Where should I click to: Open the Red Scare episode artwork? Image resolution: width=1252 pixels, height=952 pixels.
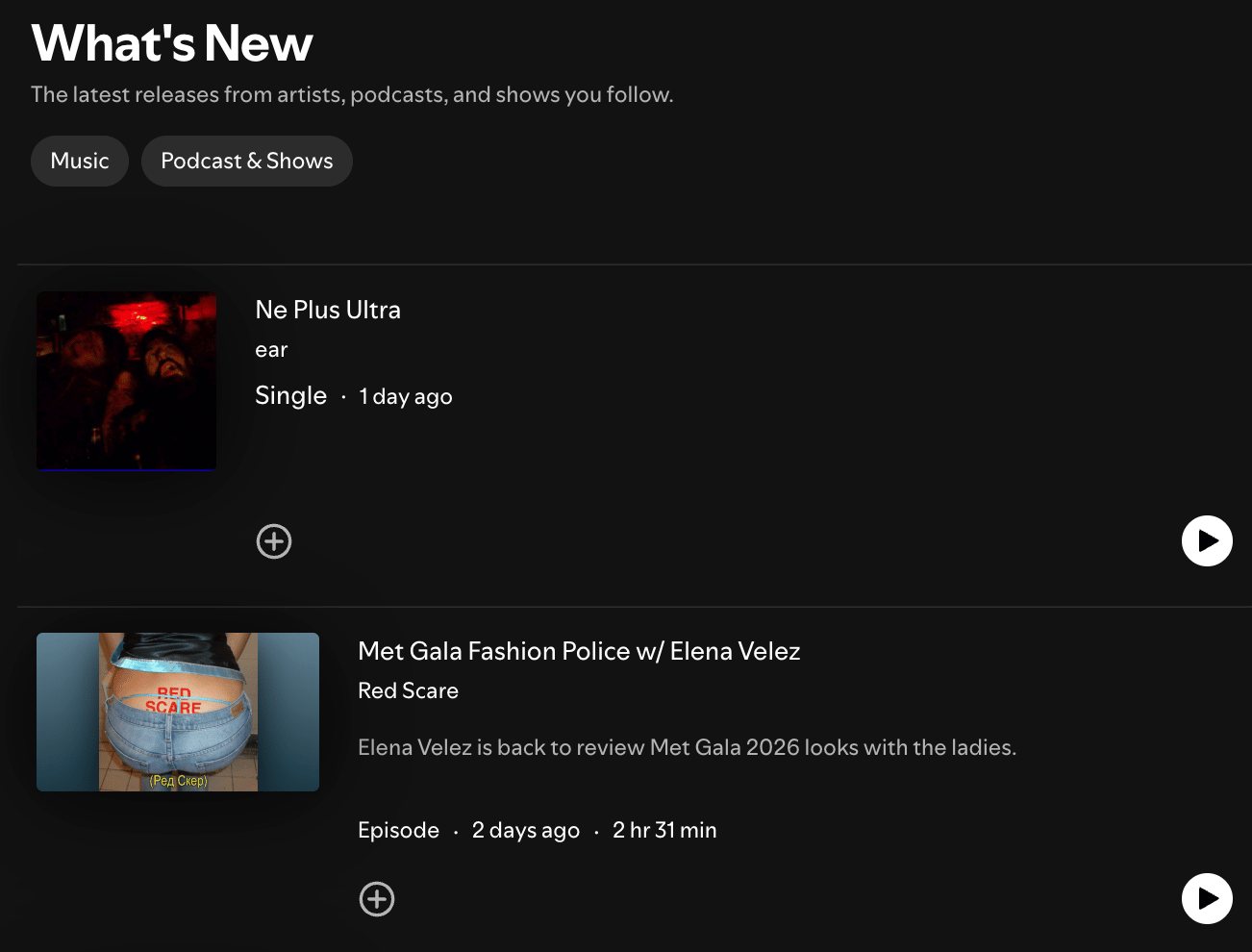[178, 712]
